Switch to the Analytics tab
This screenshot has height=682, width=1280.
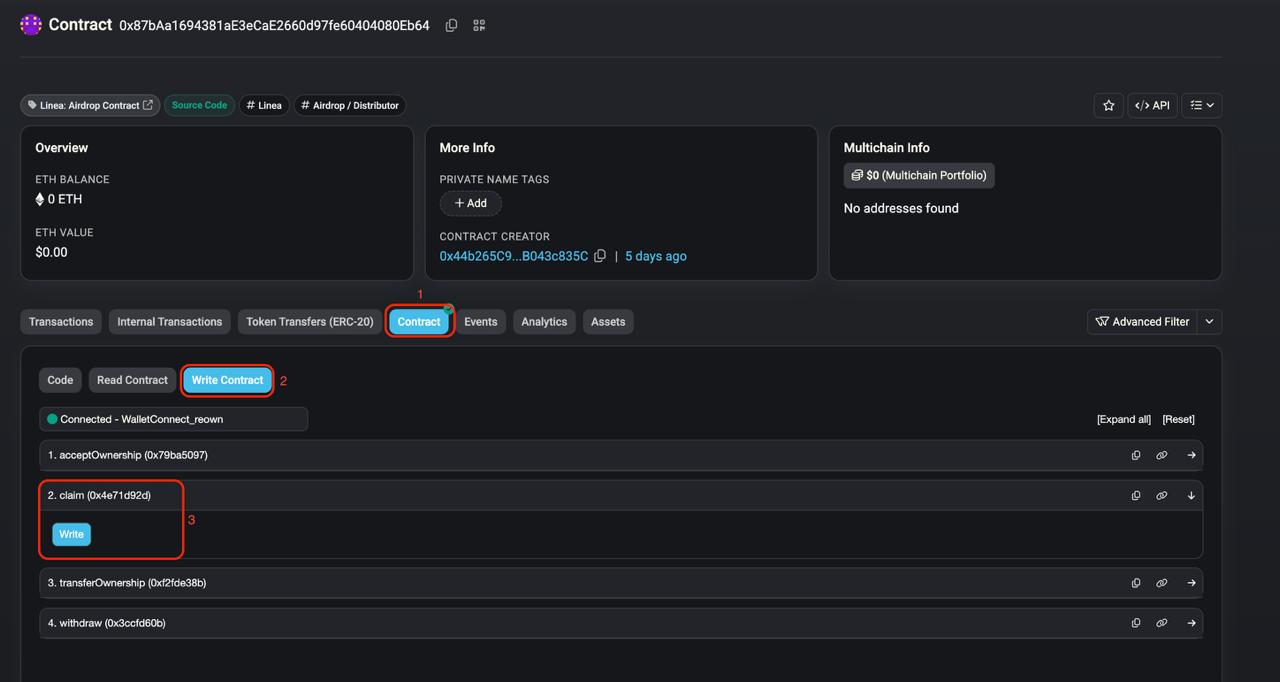tap(544, 322)
